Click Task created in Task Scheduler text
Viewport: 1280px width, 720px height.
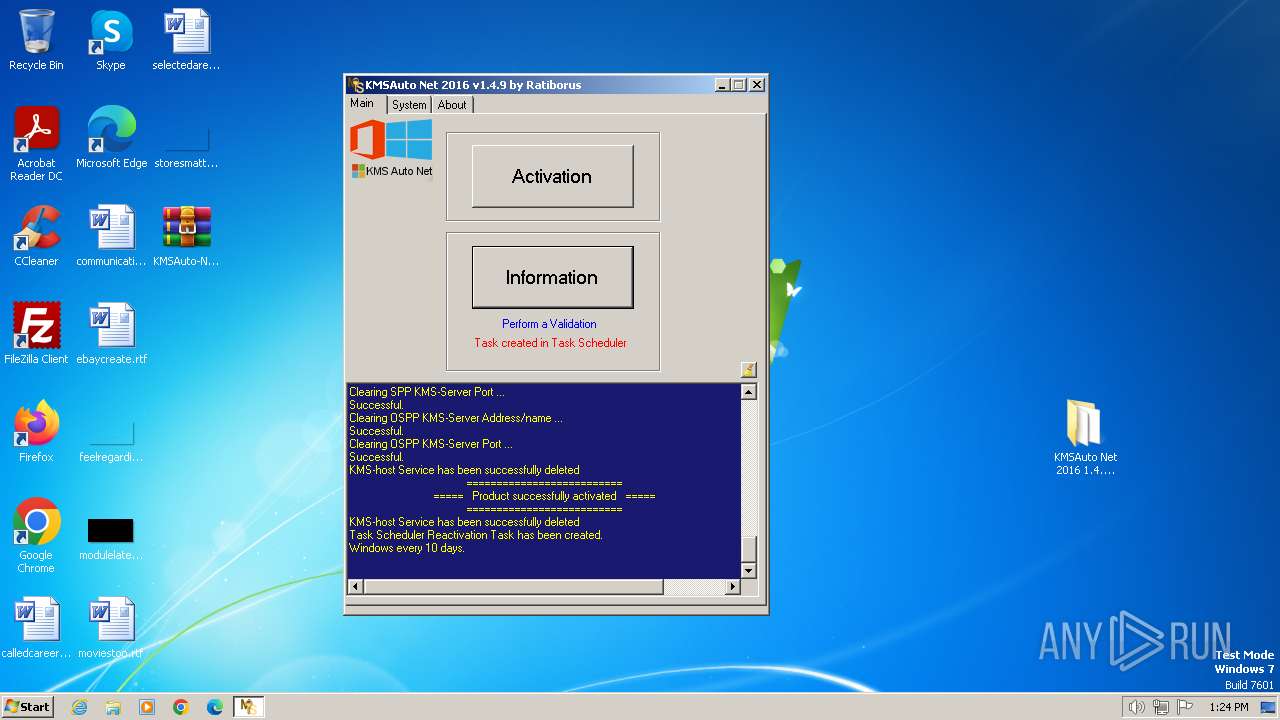coord(550,343)
